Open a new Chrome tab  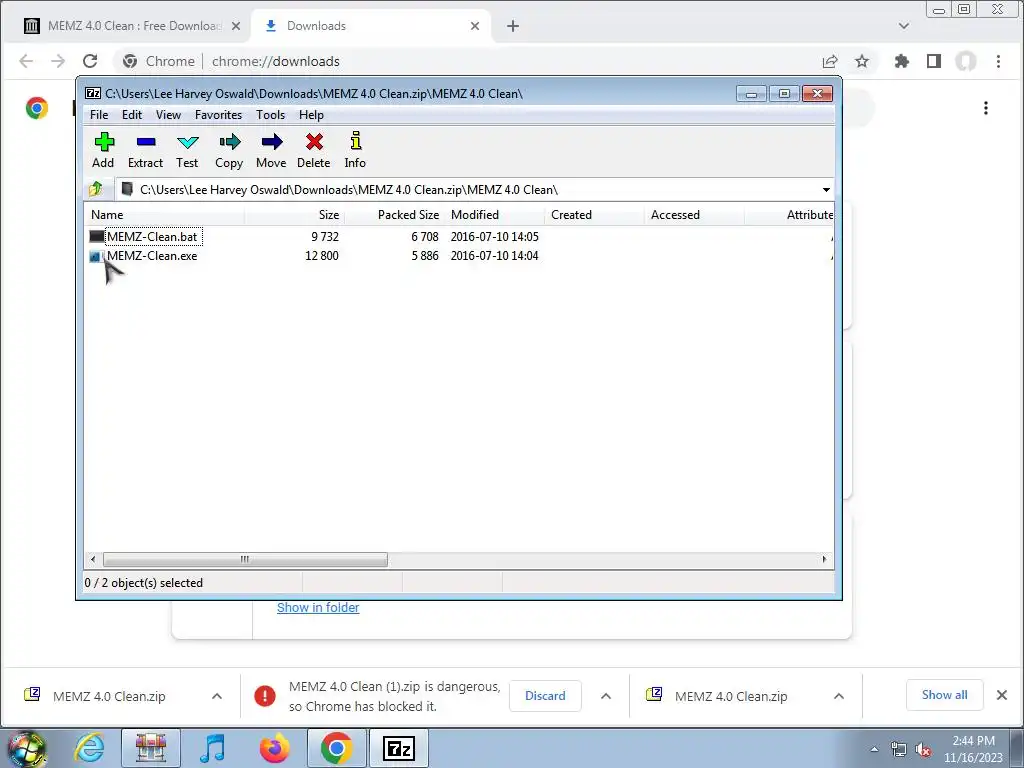(x=513, y=26)
